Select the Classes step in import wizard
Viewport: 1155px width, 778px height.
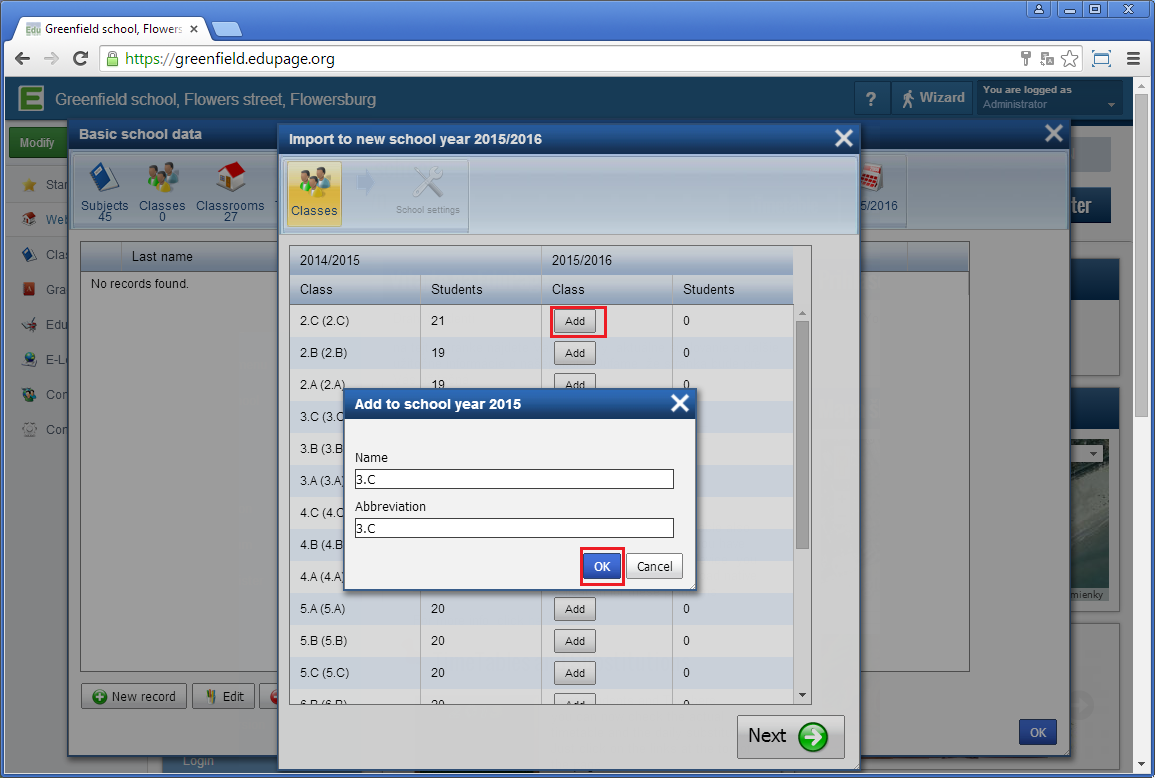314,192
